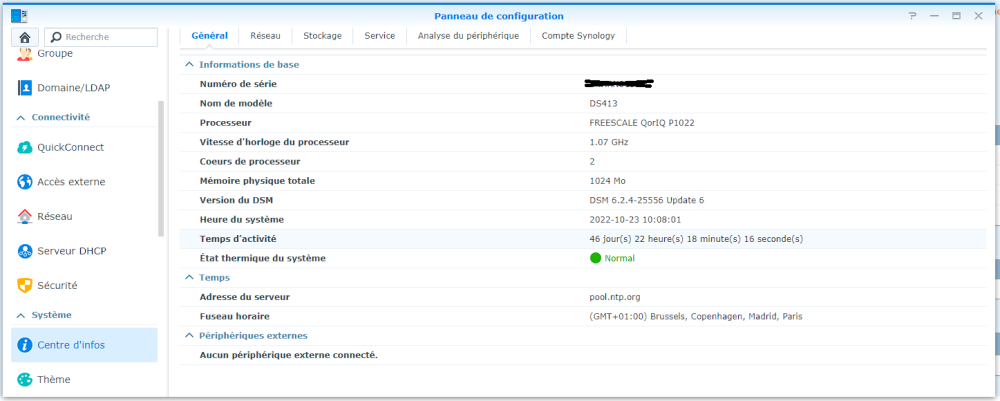Open the Compte Synology tab

[578, 36]
